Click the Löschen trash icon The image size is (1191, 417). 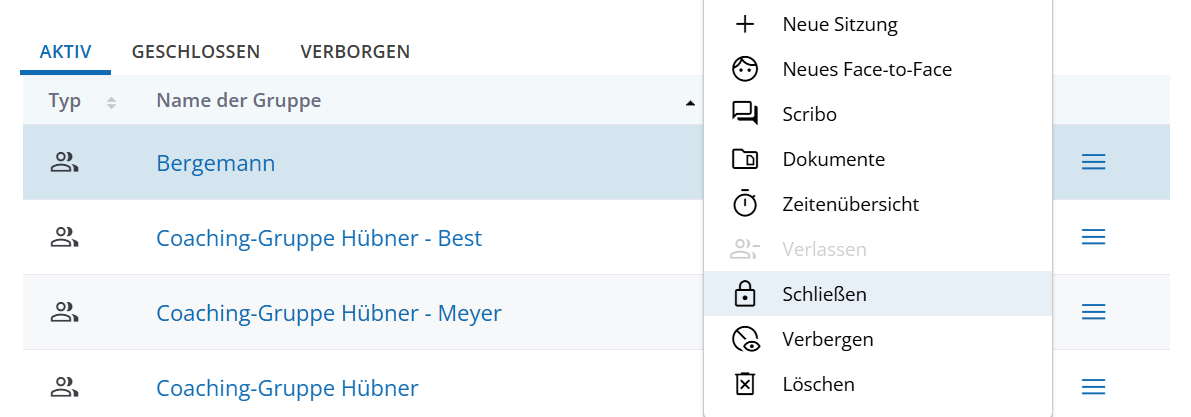click(x=745, y=384)
